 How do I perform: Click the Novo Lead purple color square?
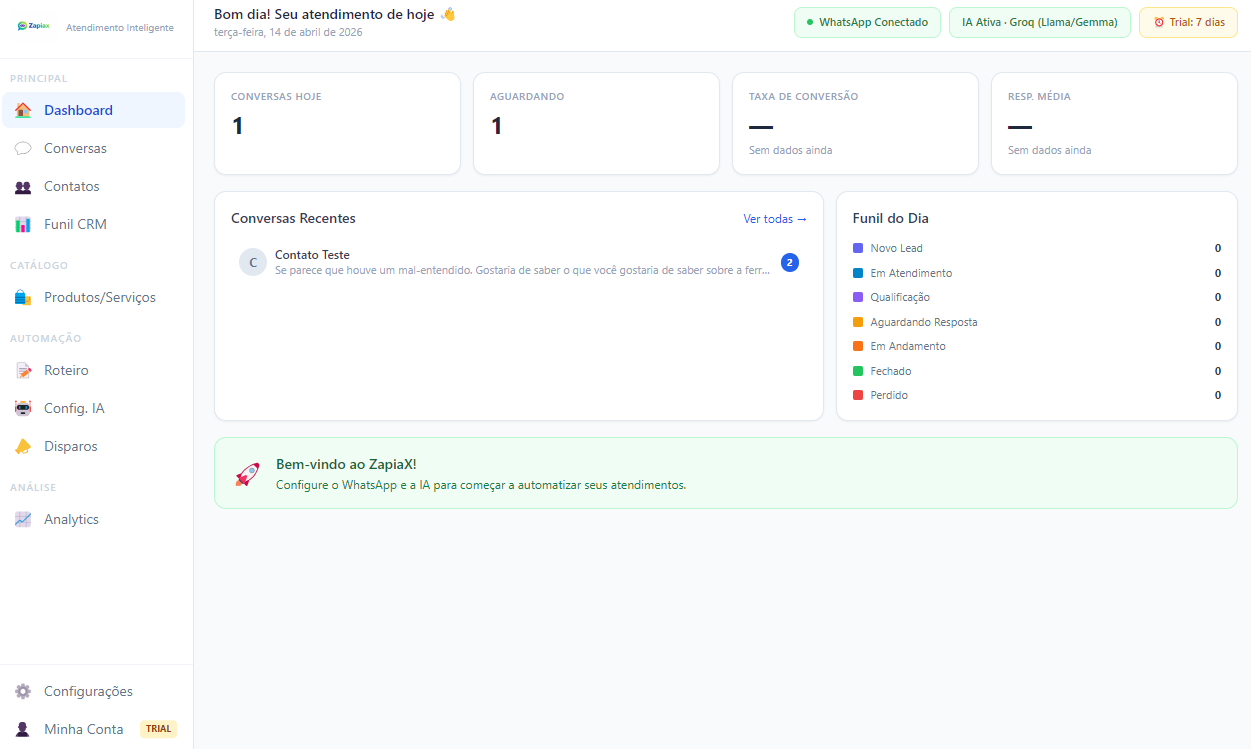(x=858, y=248)
